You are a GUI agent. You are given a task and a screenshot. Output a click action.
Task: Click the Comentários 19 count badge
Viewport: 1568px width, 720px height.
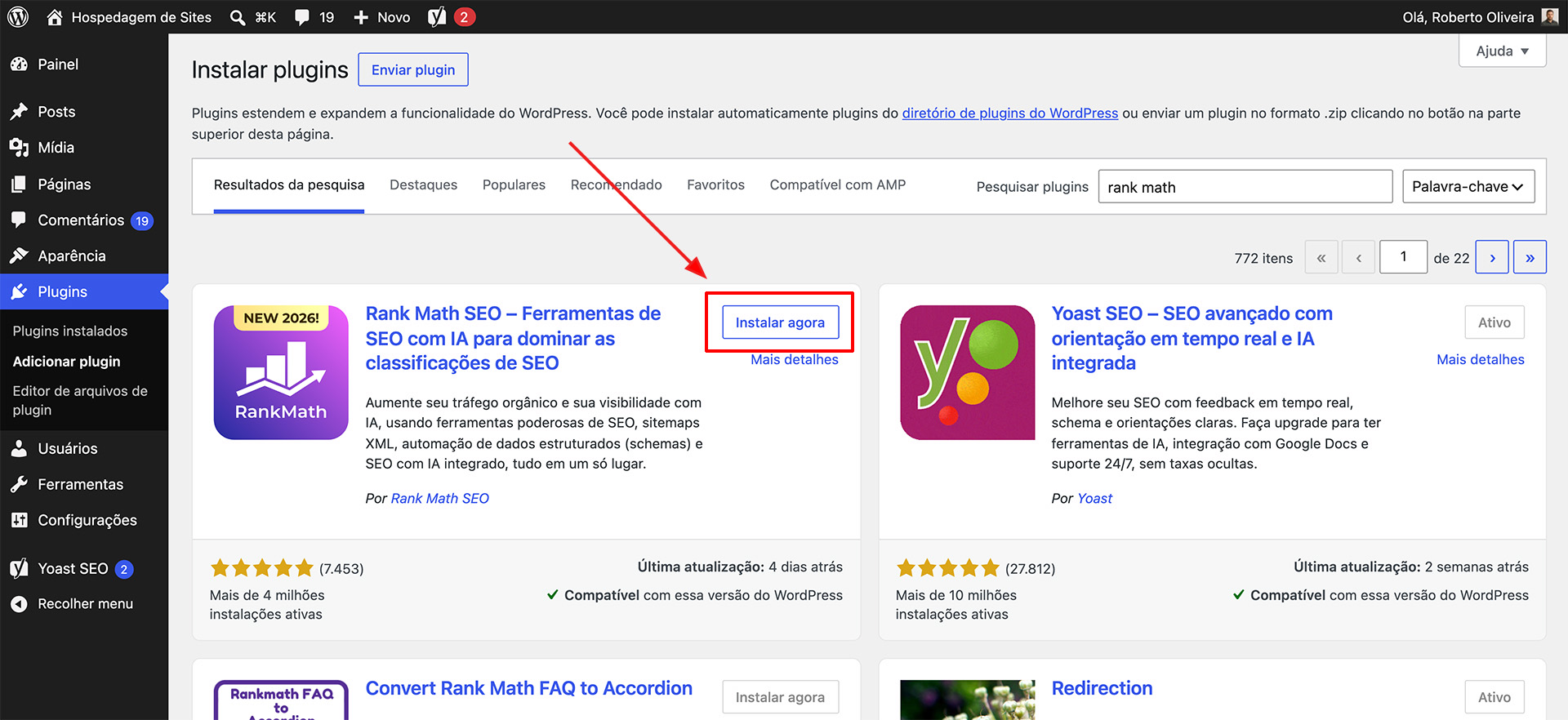tap(142, 221)
